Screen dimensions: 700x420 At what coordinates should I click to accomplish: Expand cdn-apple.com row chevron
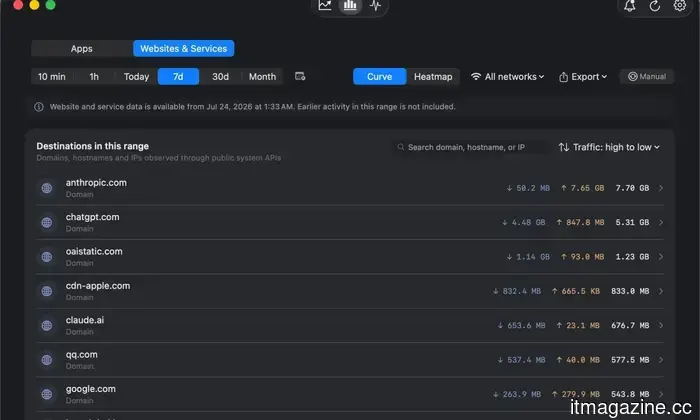[661, 291]
